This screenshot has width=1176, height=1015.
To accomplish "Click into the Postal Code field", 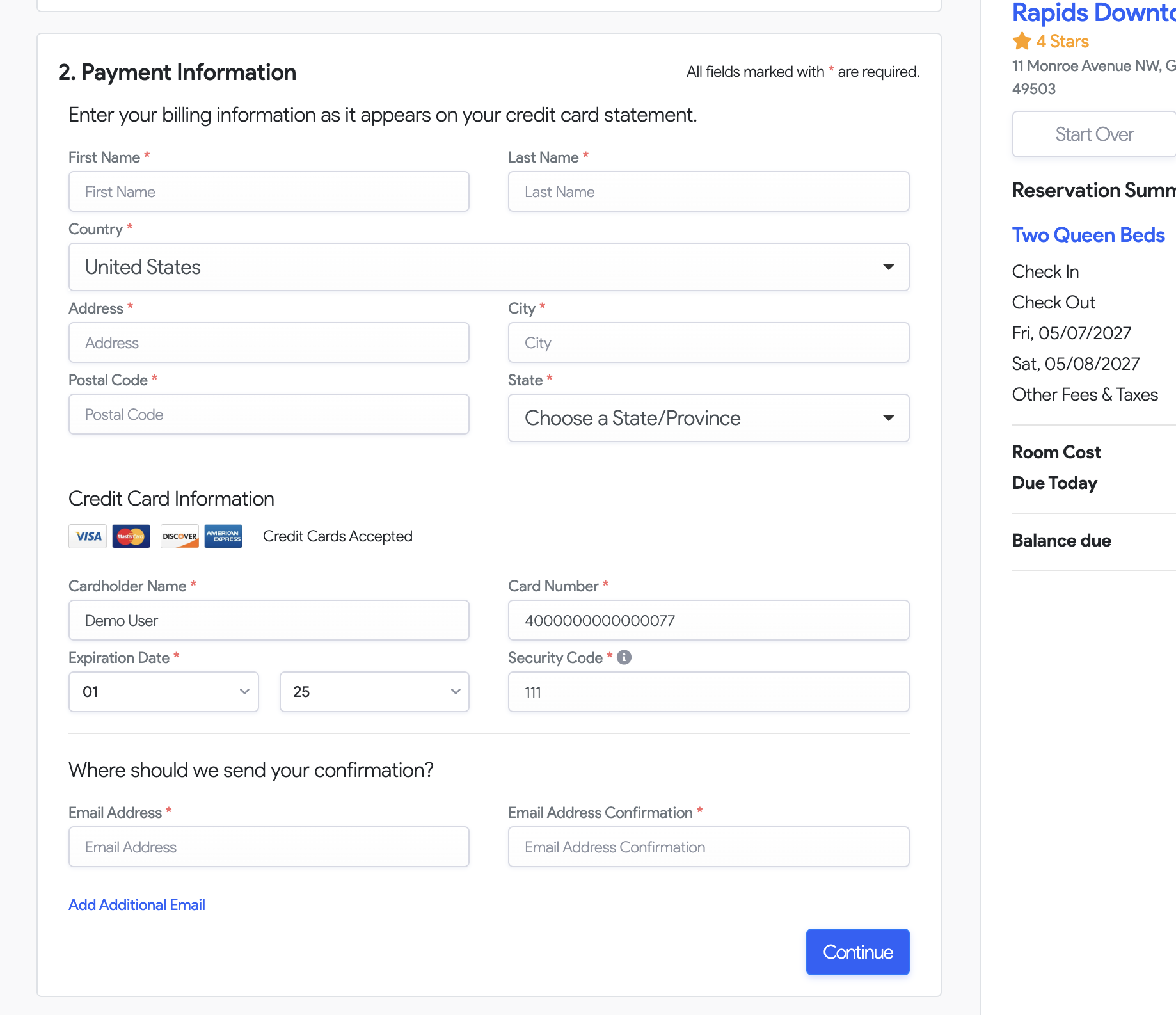I will point(269,414).
